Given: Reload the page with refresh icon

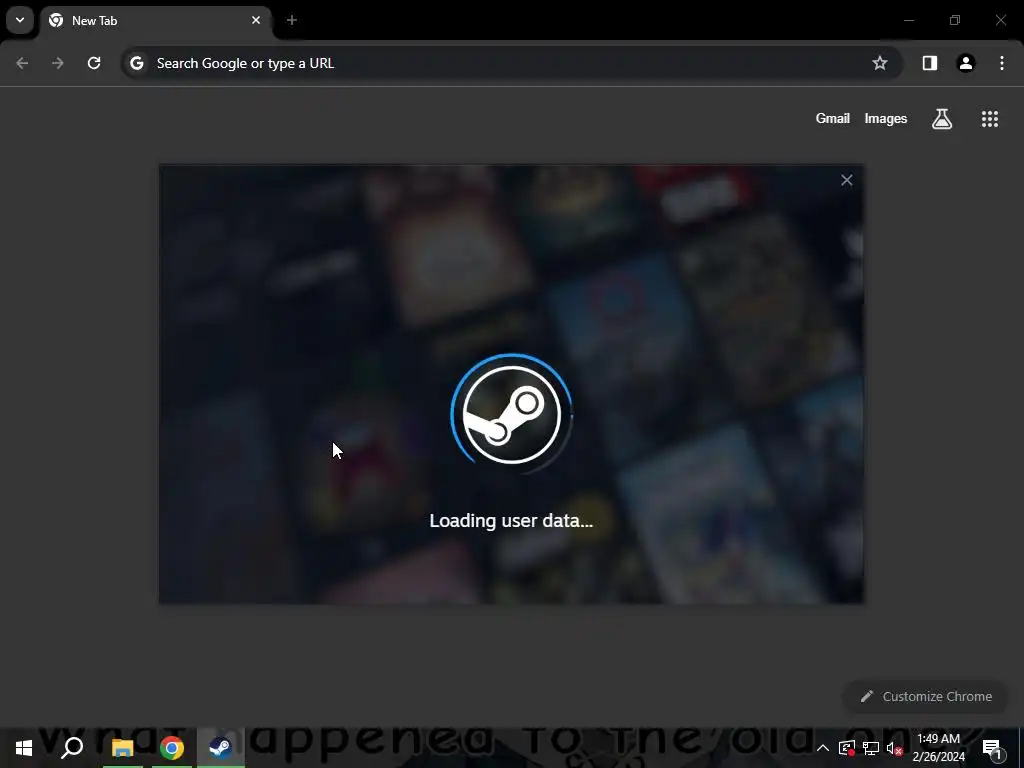Looking at the screenshot, I should [94, 63].
